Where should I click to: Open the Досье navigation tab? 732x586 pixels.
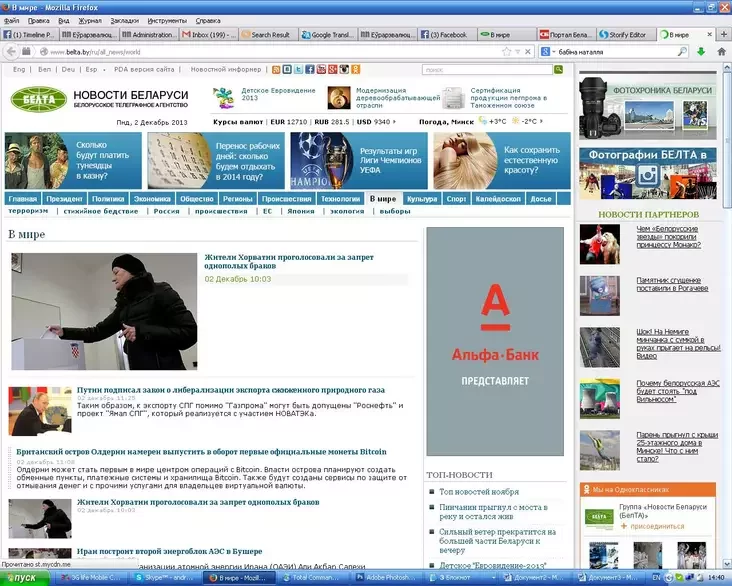tap(541, 198)
